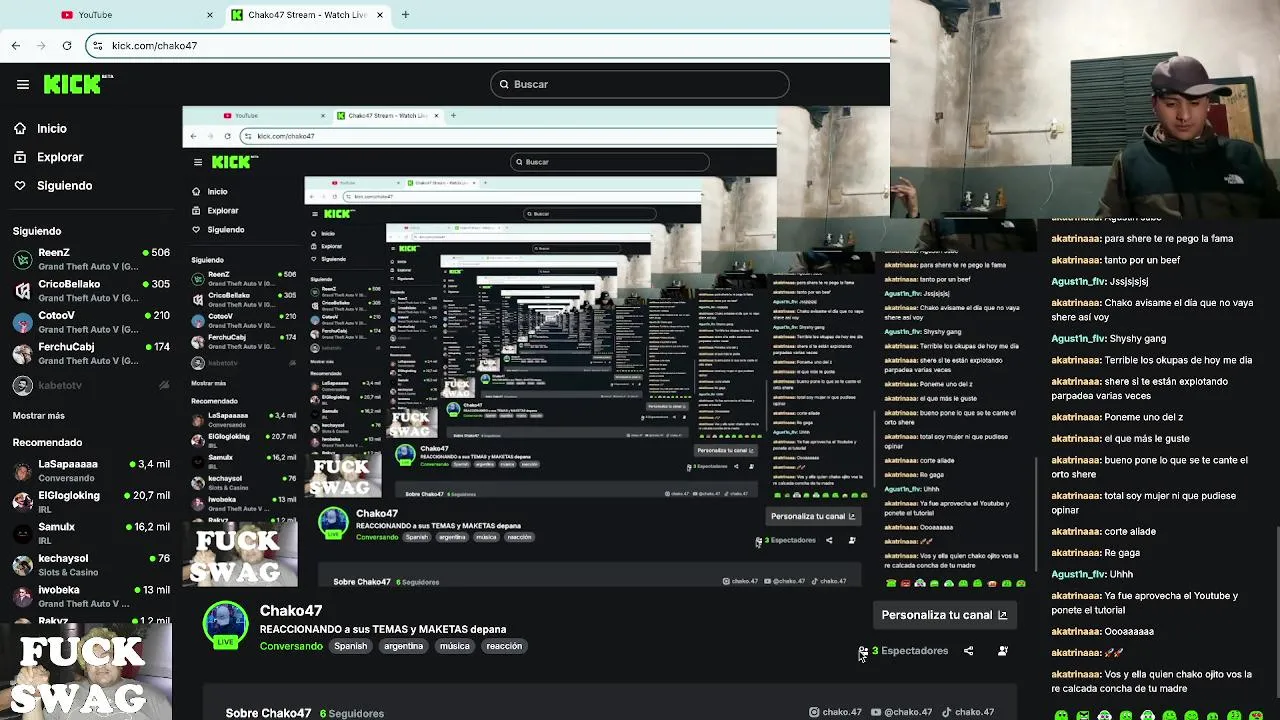Click chat message 'el que más le guste' in largest chat
1280x720 pixels.
(x=1147, y=438)
